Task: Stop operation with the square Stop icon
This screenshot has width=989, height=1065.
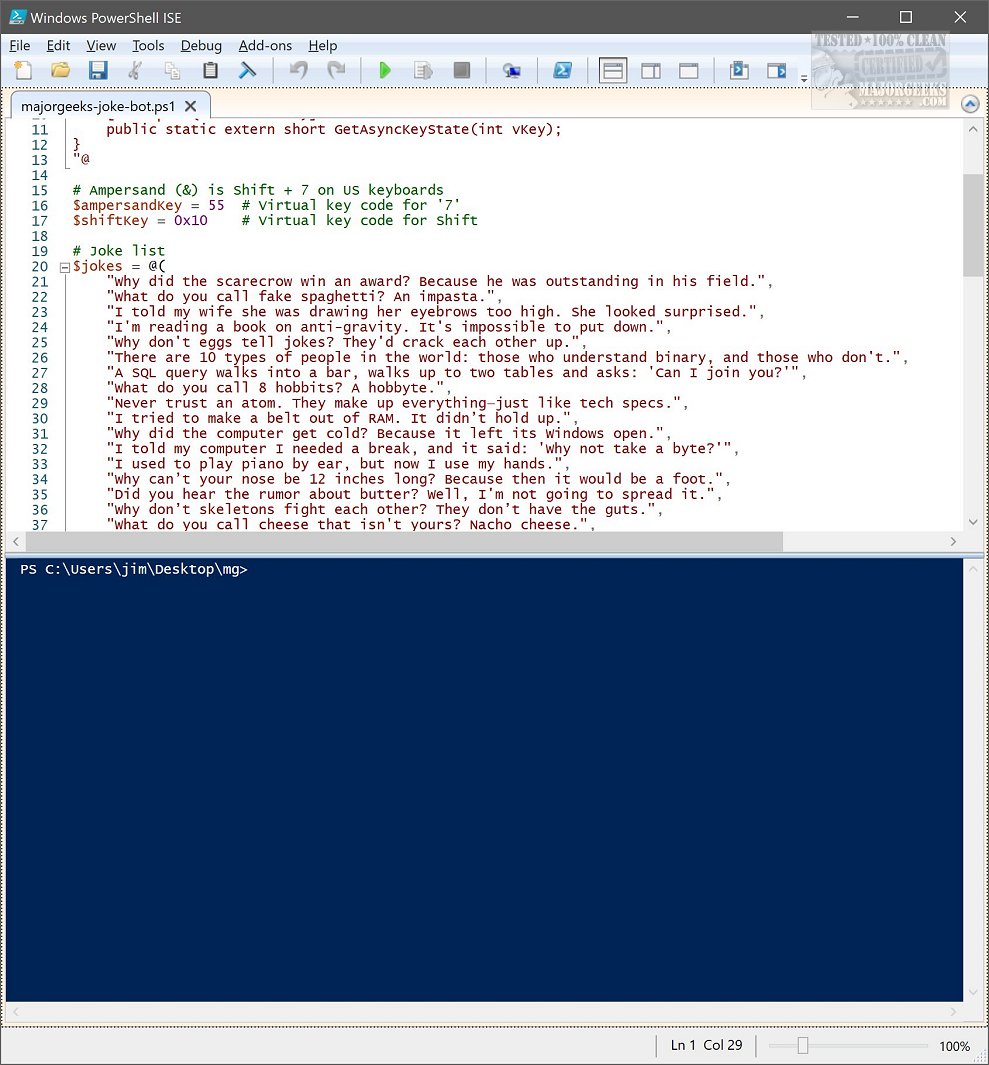Action: pos(461,70)
